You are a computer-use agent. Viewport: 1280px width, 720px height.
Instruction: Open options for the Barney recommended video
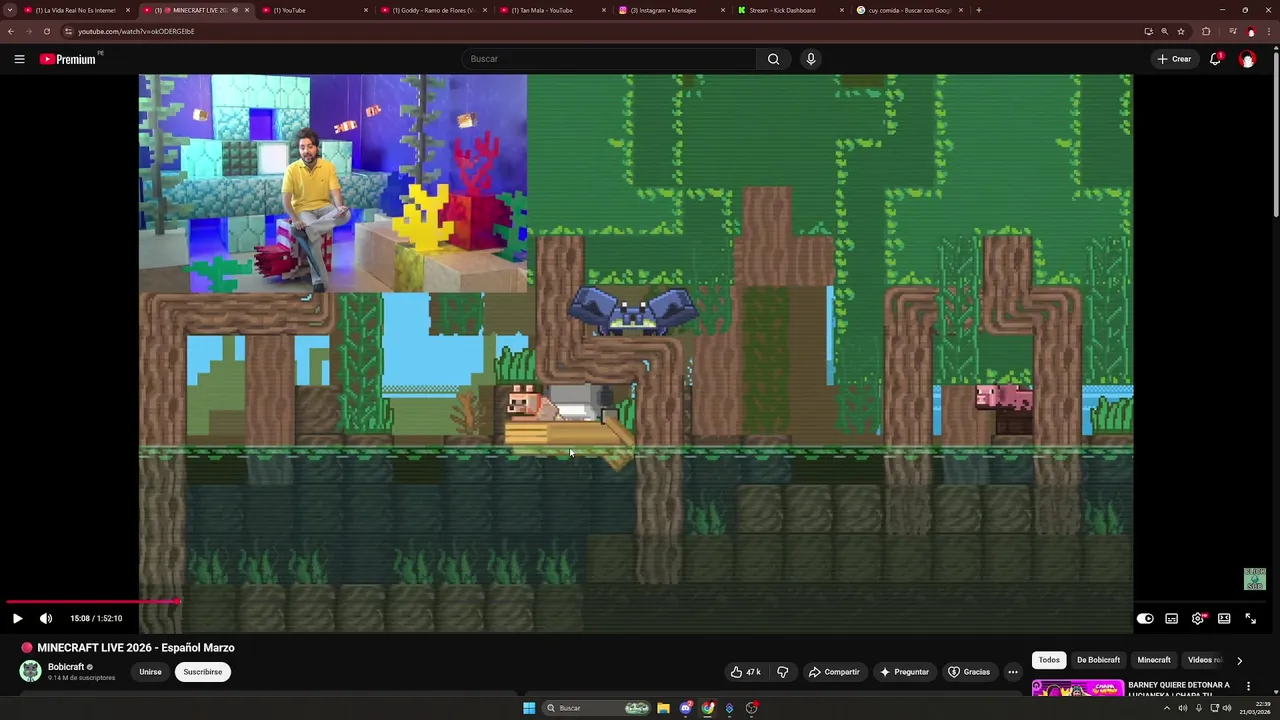[1248, 686]
